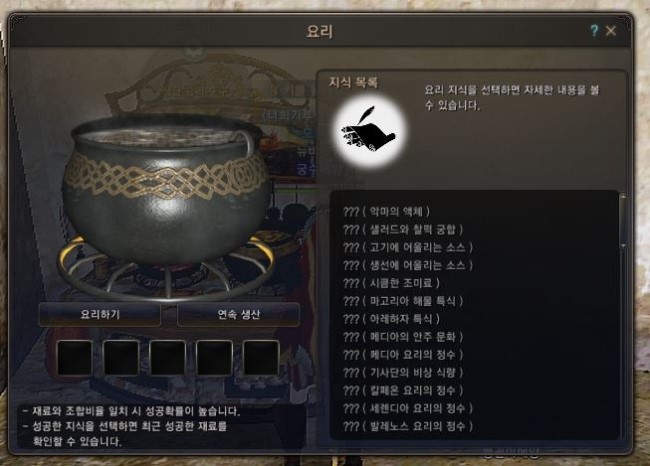This screenshot has height=466, width=650.
Task: Select the 시큼한 조미료 entry
Action: pyautogui.click(x=391, y=283)
